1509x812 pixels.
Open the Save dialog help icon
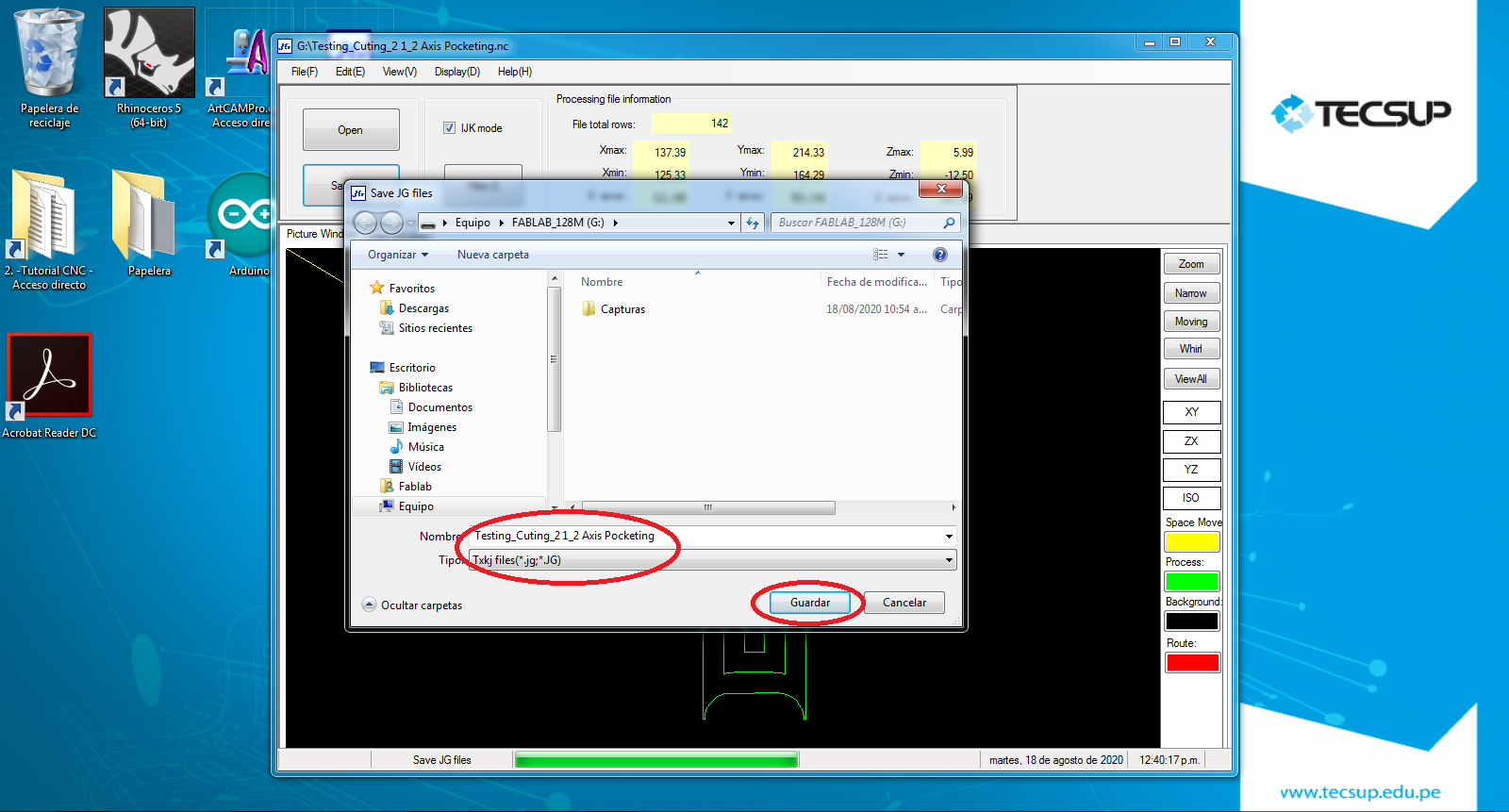[939, 255]
